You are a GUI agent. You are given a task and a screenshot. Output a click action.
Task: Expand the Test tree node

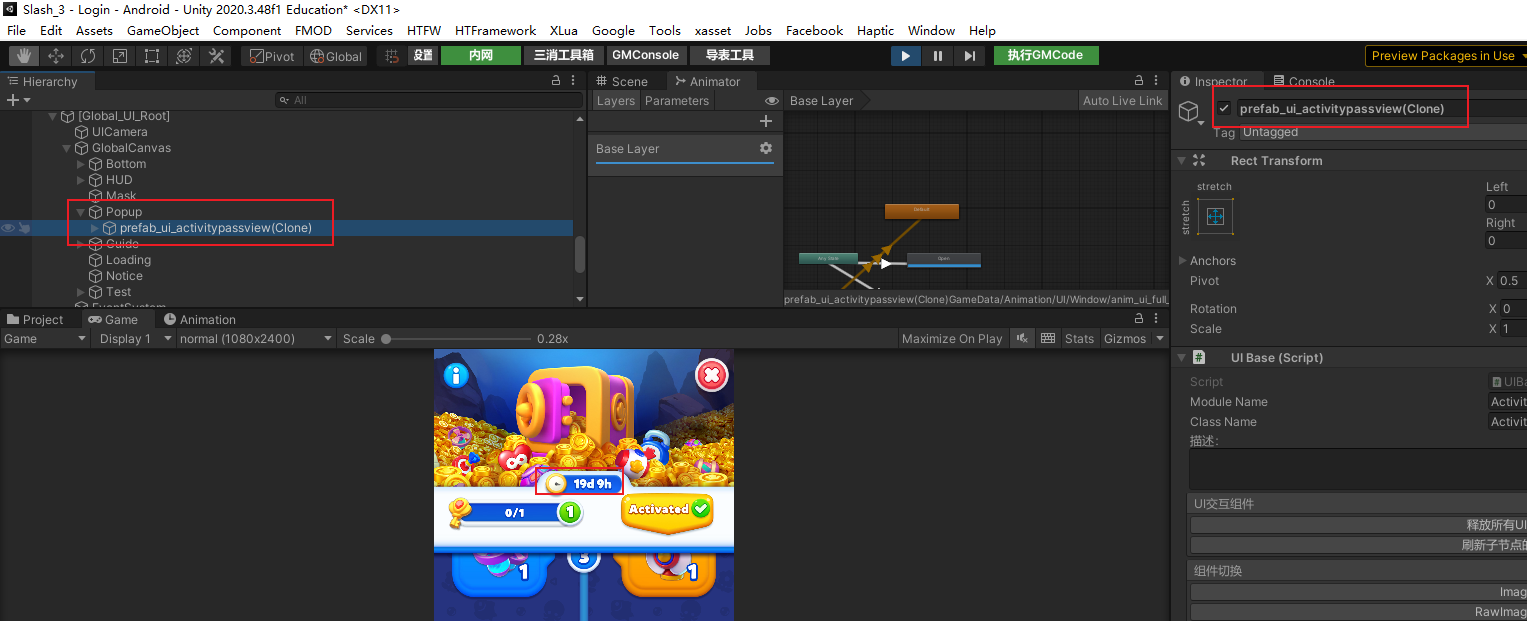pyautogui.click(x=81, y=292)
